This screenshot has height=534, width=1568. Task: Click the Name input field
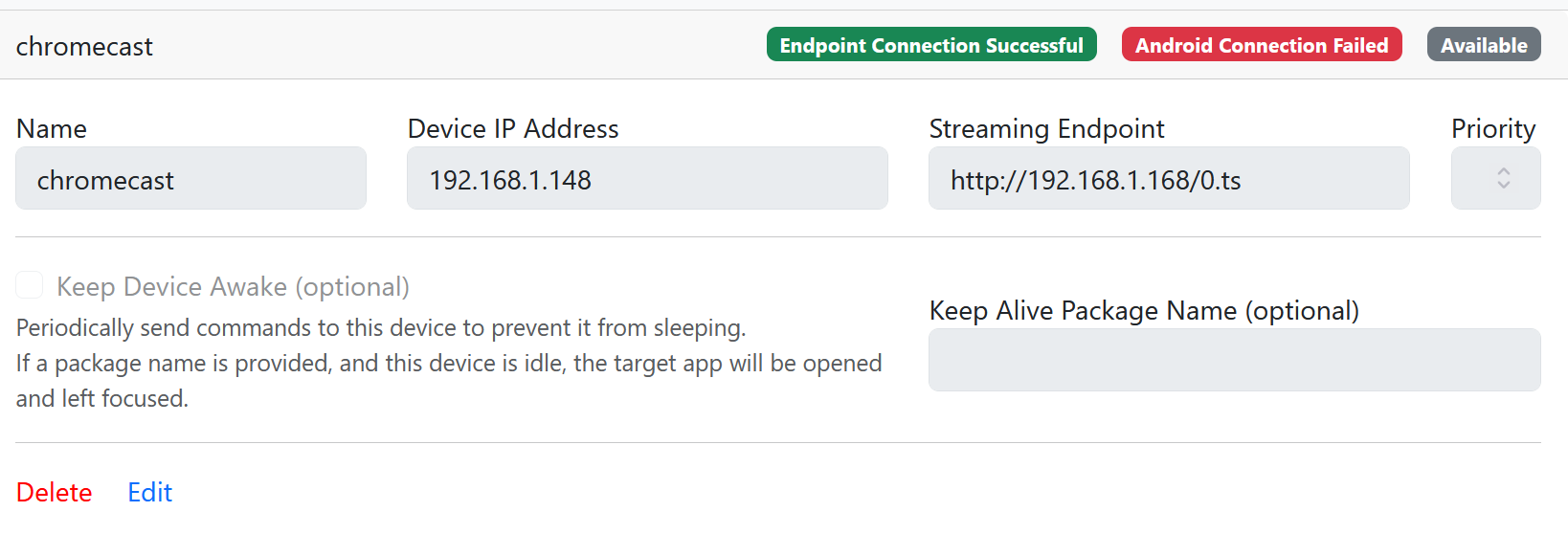190,179
